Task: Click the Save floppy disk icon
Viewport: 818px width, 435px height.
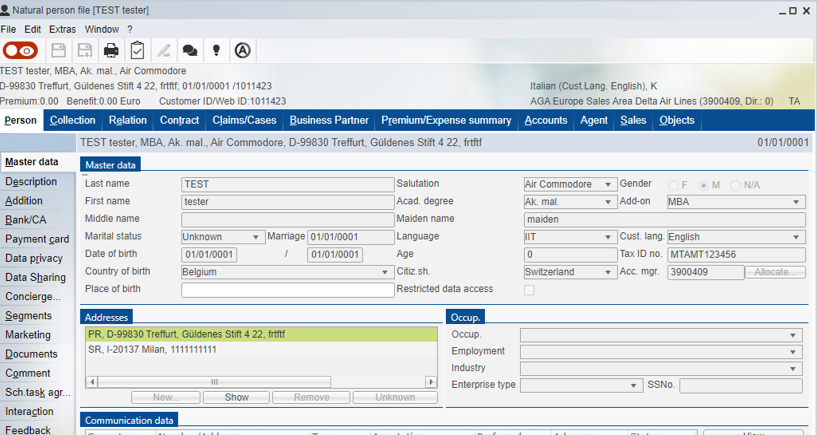Action: click(58, 51)
